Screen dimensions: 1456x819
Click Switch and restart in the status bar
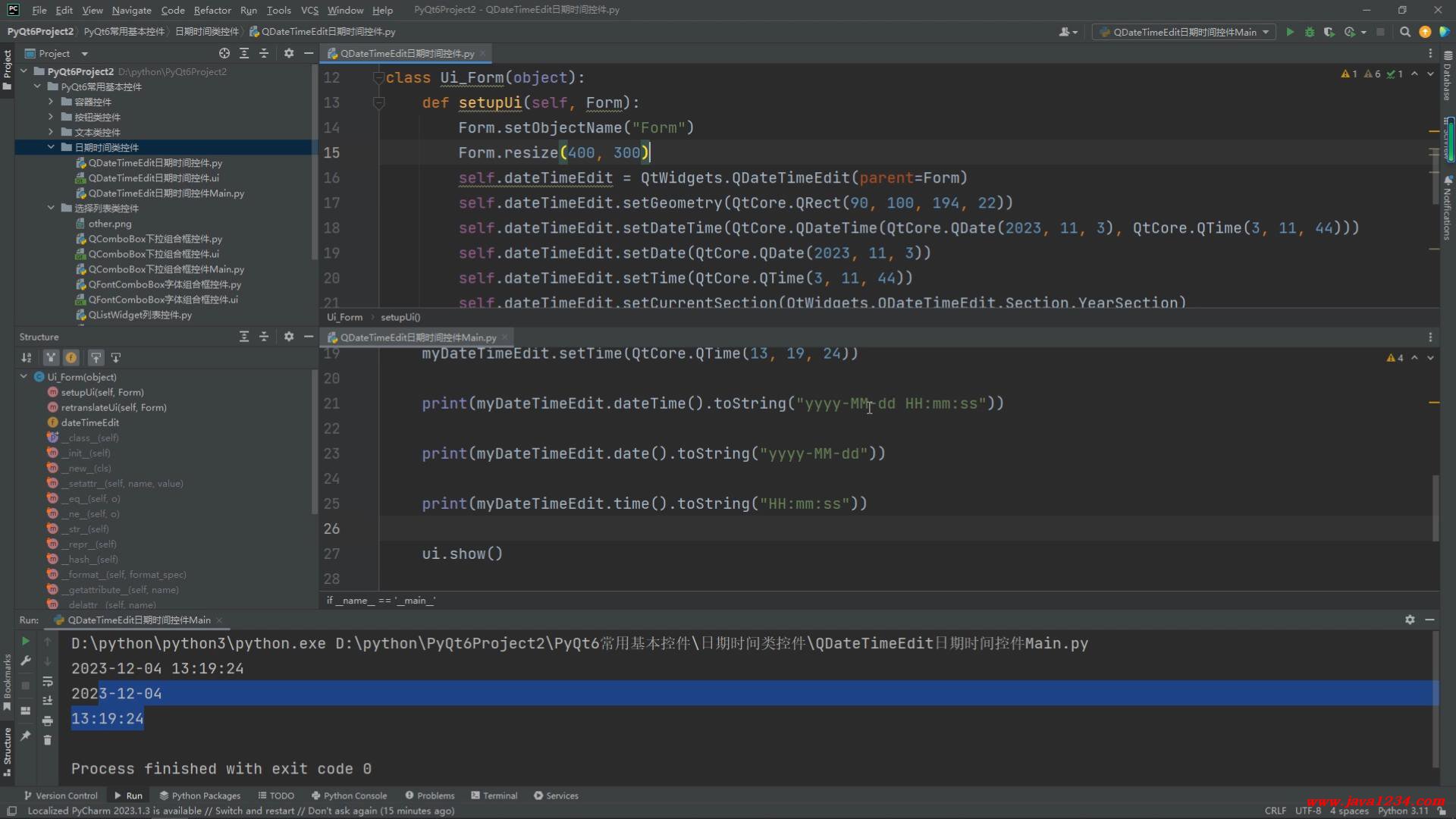coord(255,811)
